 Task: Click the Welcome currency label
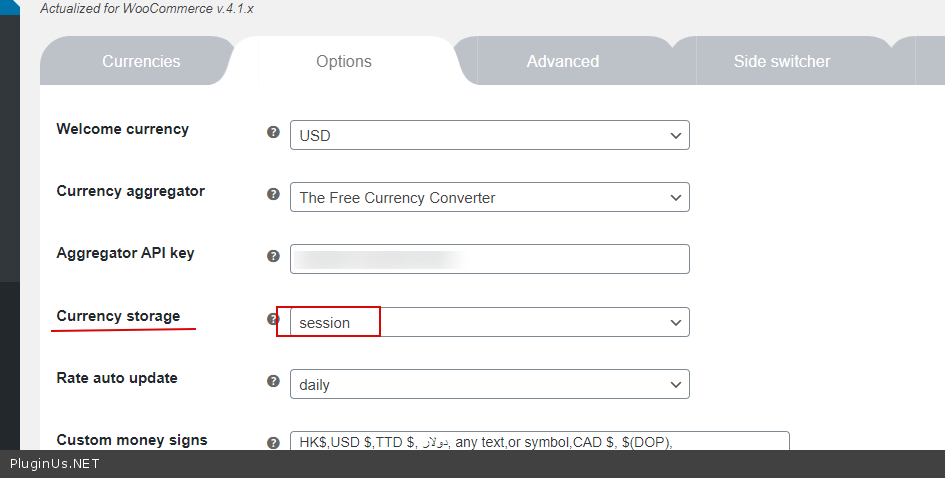coord(122,129)
